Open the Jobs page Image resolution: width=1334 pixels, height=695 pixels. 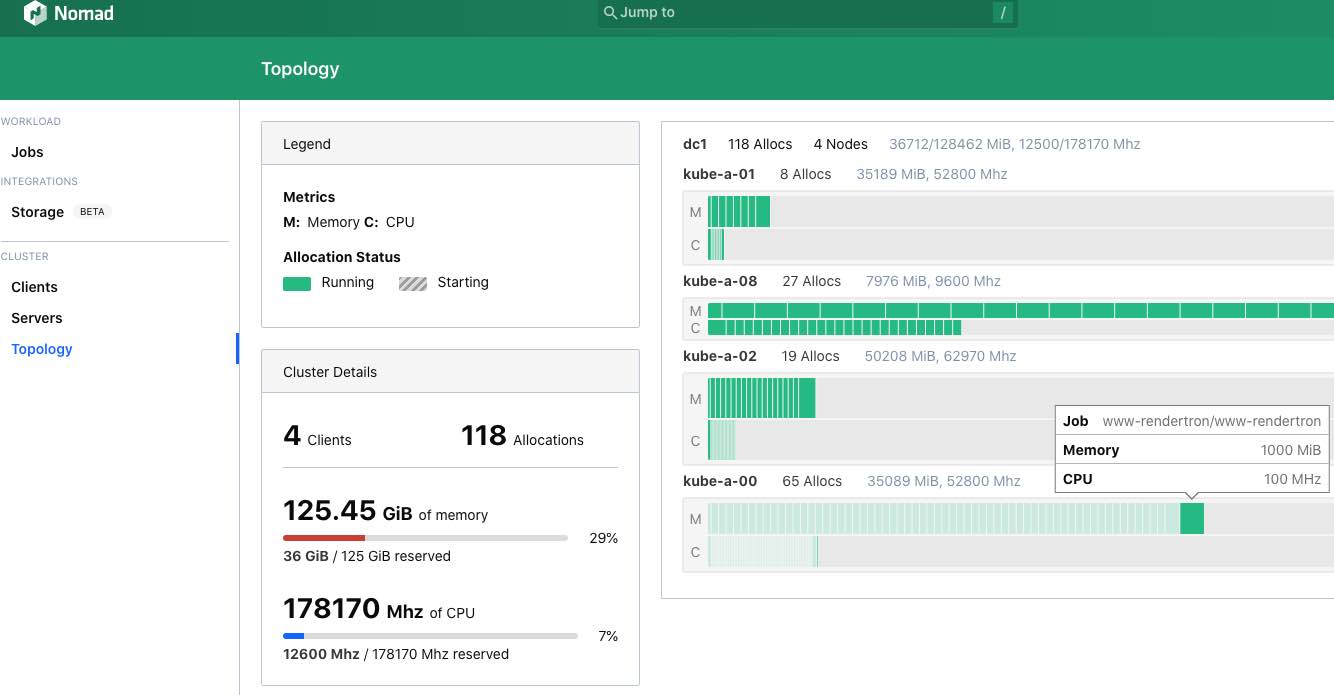[x=27, y=152]
